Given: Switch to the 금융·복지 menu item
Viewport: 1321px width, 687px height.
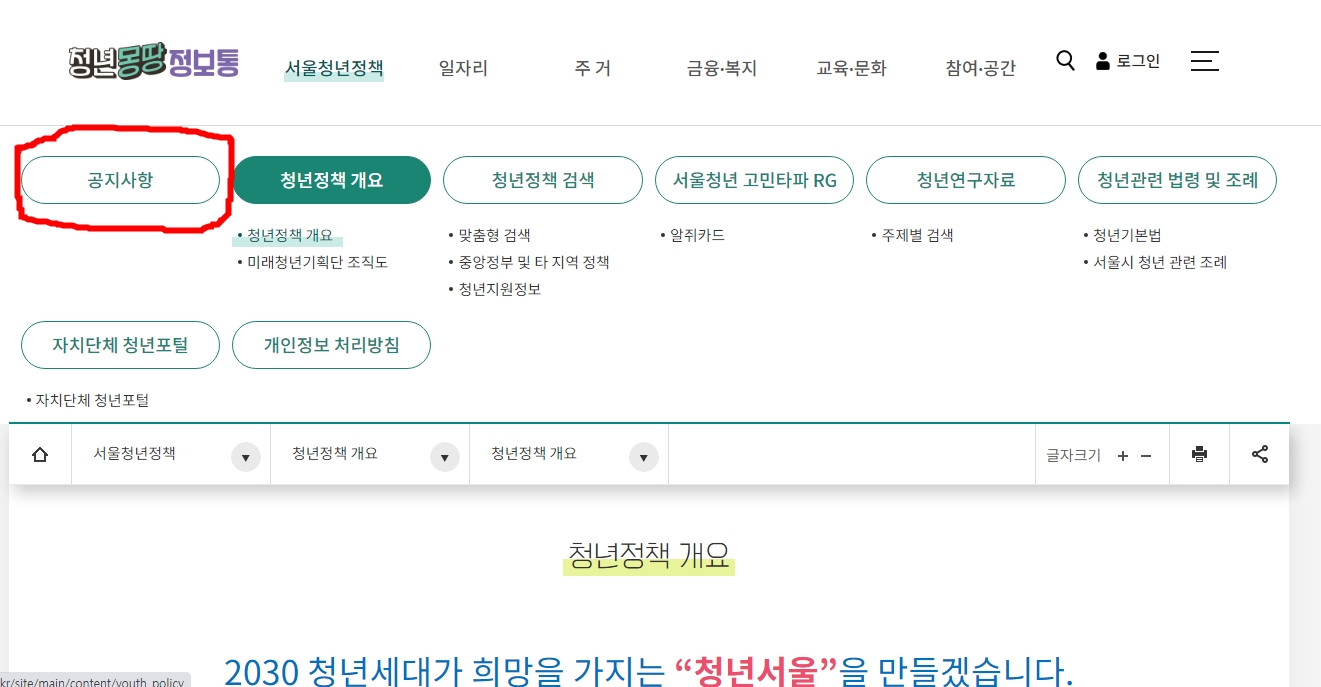Looking at the screenshot, I should (720, 68).
